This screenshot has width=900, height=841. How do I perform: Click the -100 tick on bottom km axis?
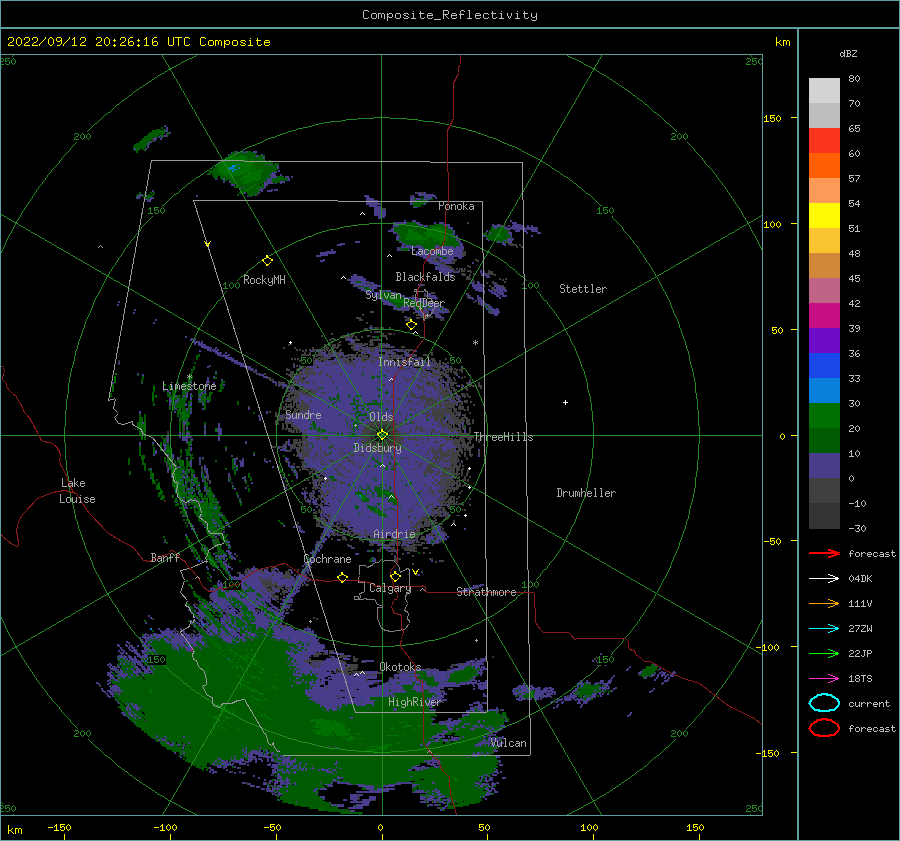point(165,827)
